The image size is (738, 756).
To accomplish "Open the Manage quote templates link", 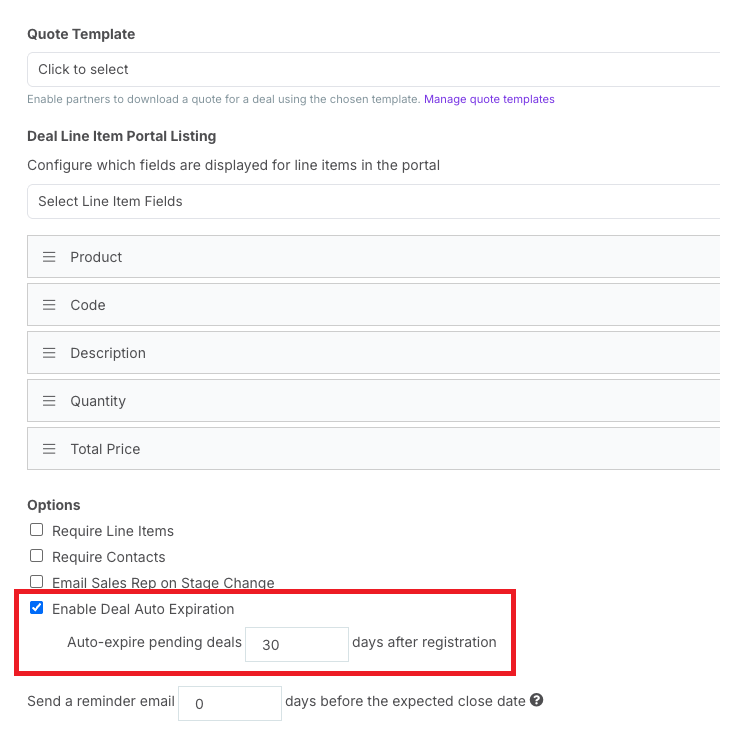I will [x=489, y=99].
